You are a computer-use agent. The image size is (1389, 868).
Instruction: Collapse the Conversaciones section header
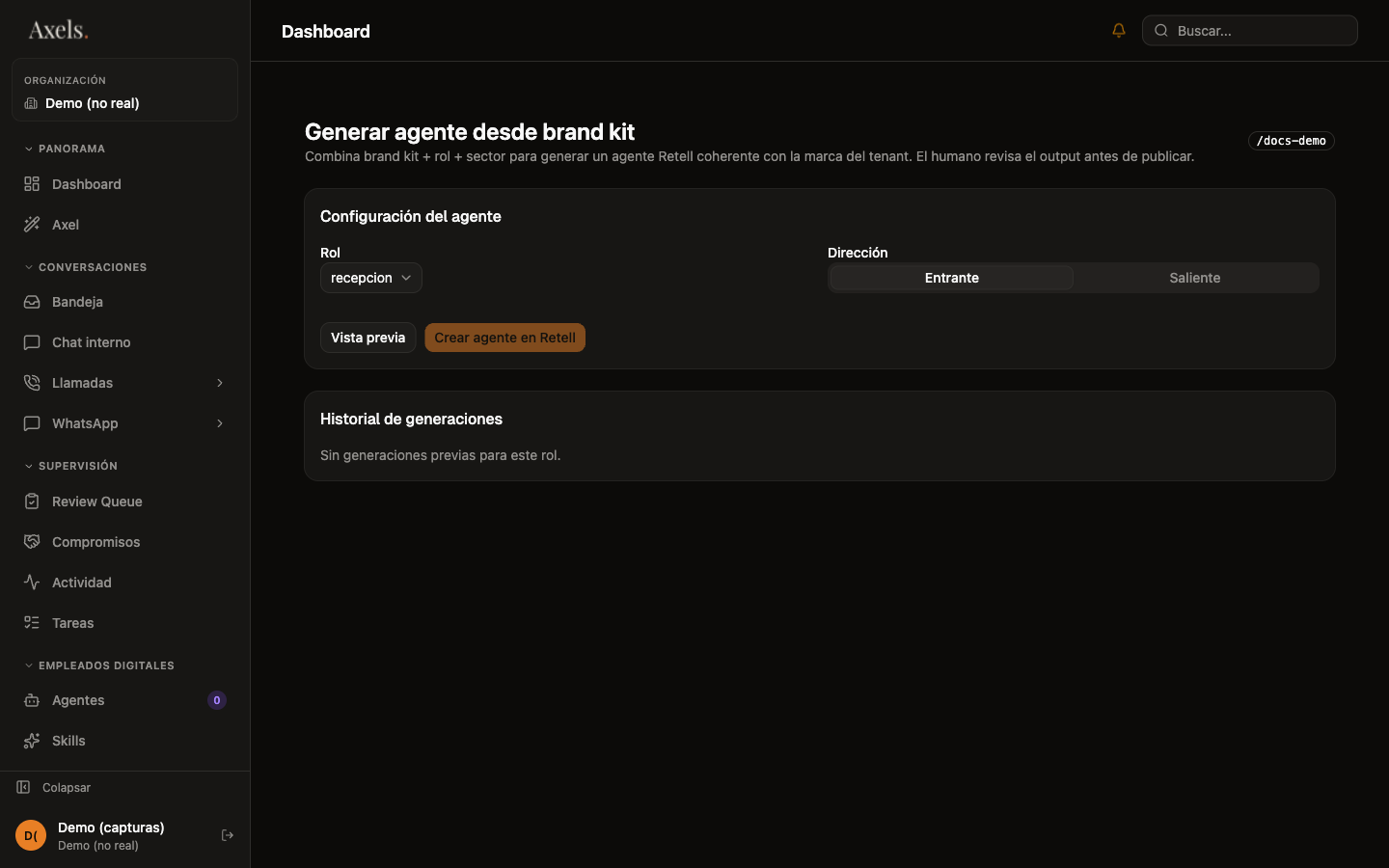click(86, 267)
